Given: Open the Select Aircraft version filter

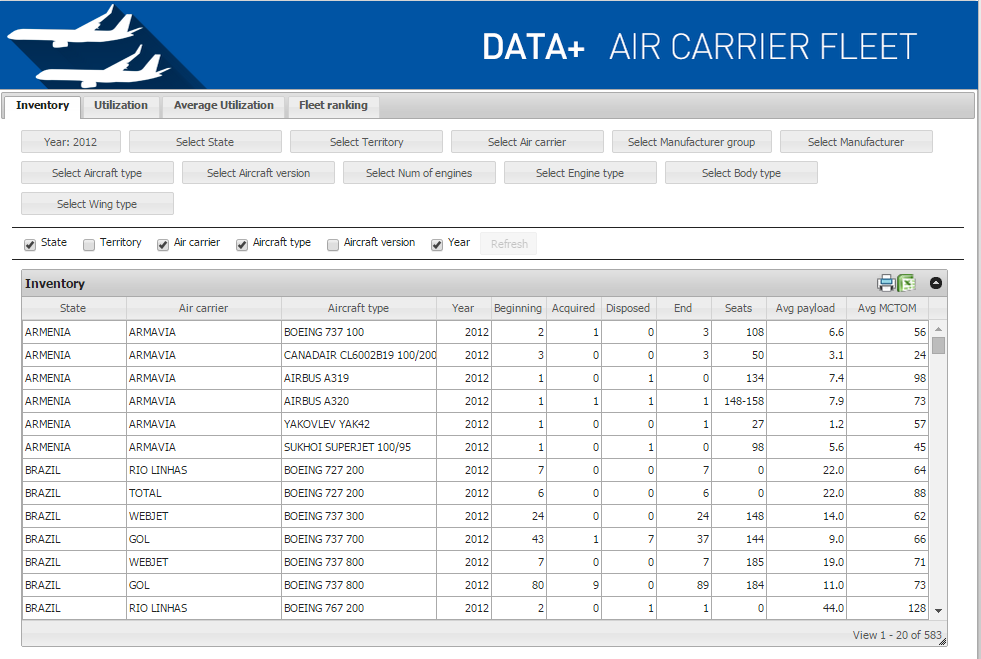Looking at the screenshot, I should pos(258,173).
